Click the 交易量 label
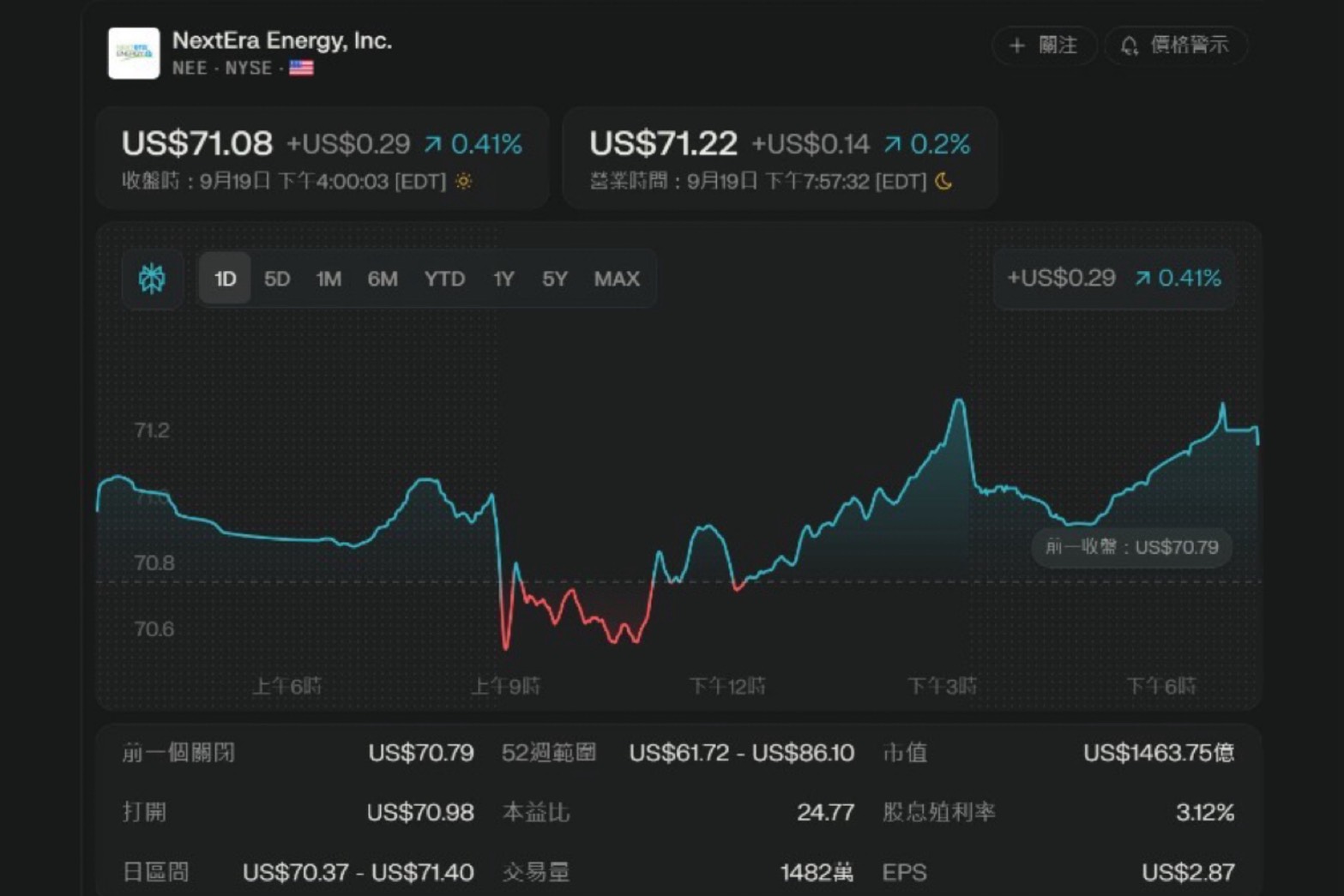Viewport: 1344px width, 896px height. click(x=536, y=872)
